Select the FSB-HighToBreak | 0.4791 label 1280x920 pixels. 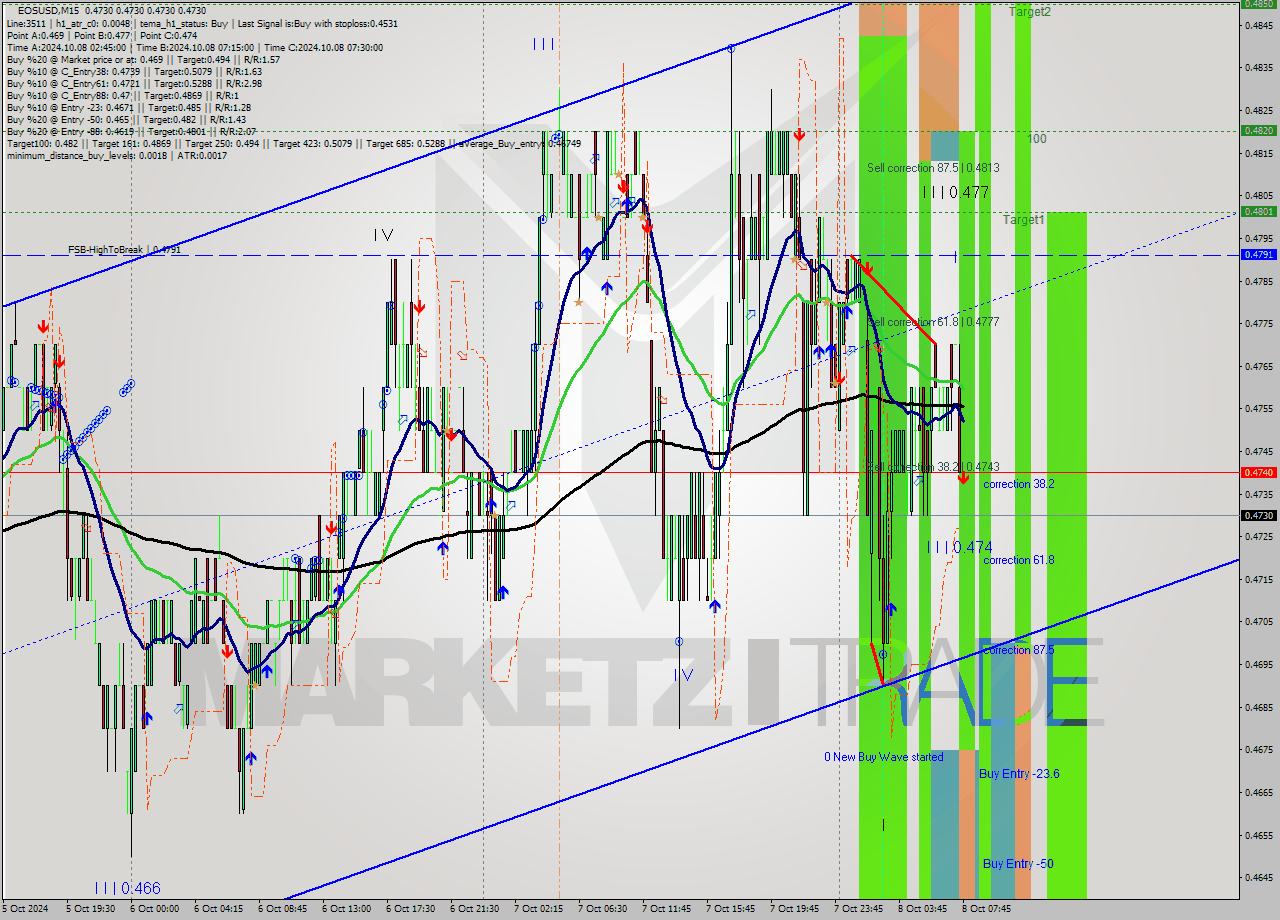124,249
